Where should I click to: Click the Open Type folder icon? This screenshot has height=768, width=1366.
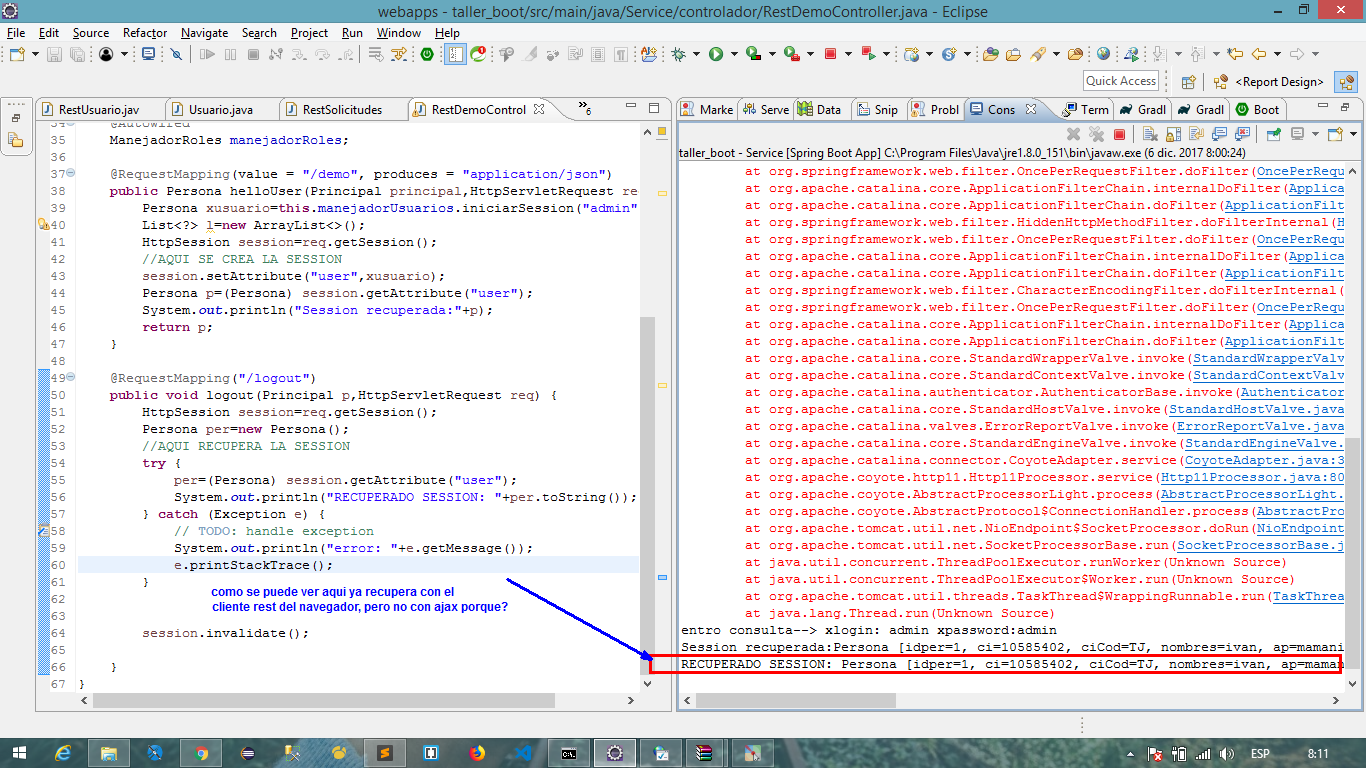tap(991, 54)
